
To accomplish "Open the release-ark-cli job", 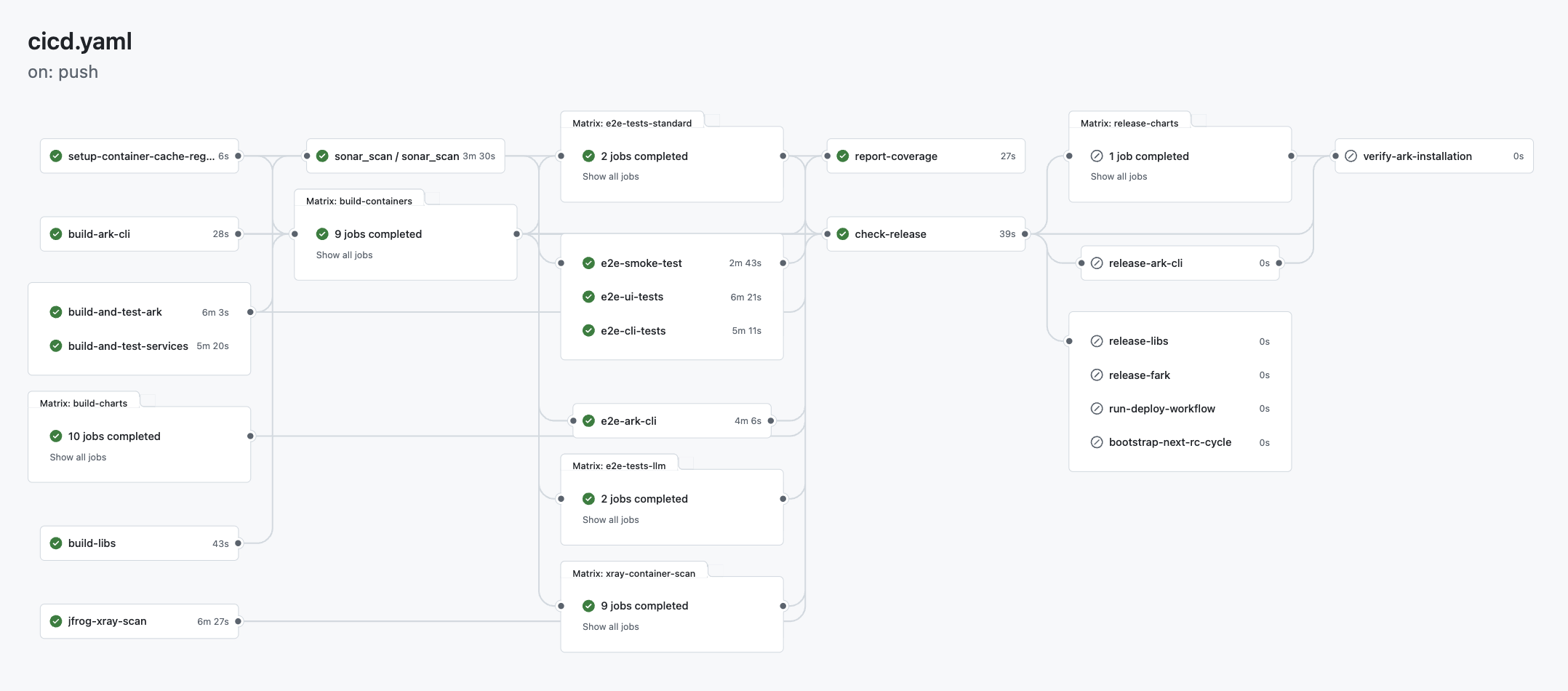I will [1180, 263].
